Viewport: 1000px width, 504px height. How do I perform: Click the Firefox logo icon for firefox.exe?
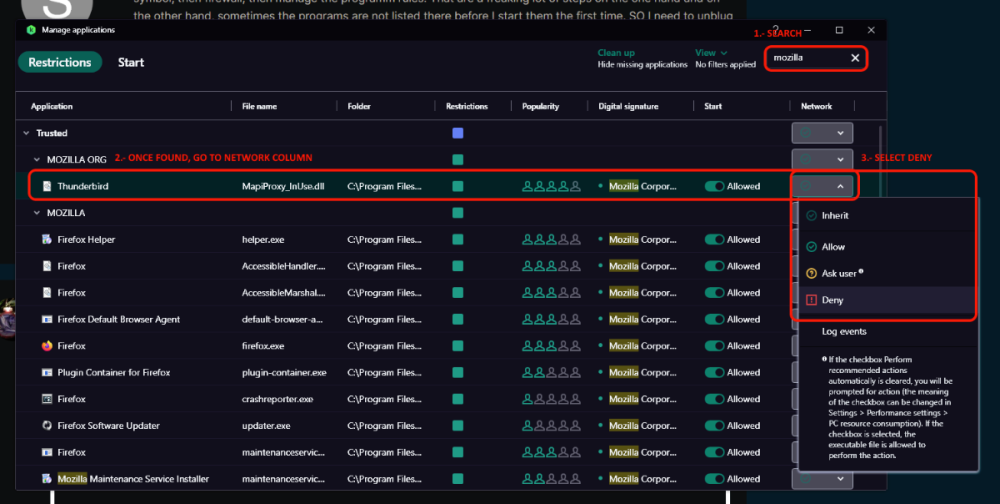(x=47, y=346)
